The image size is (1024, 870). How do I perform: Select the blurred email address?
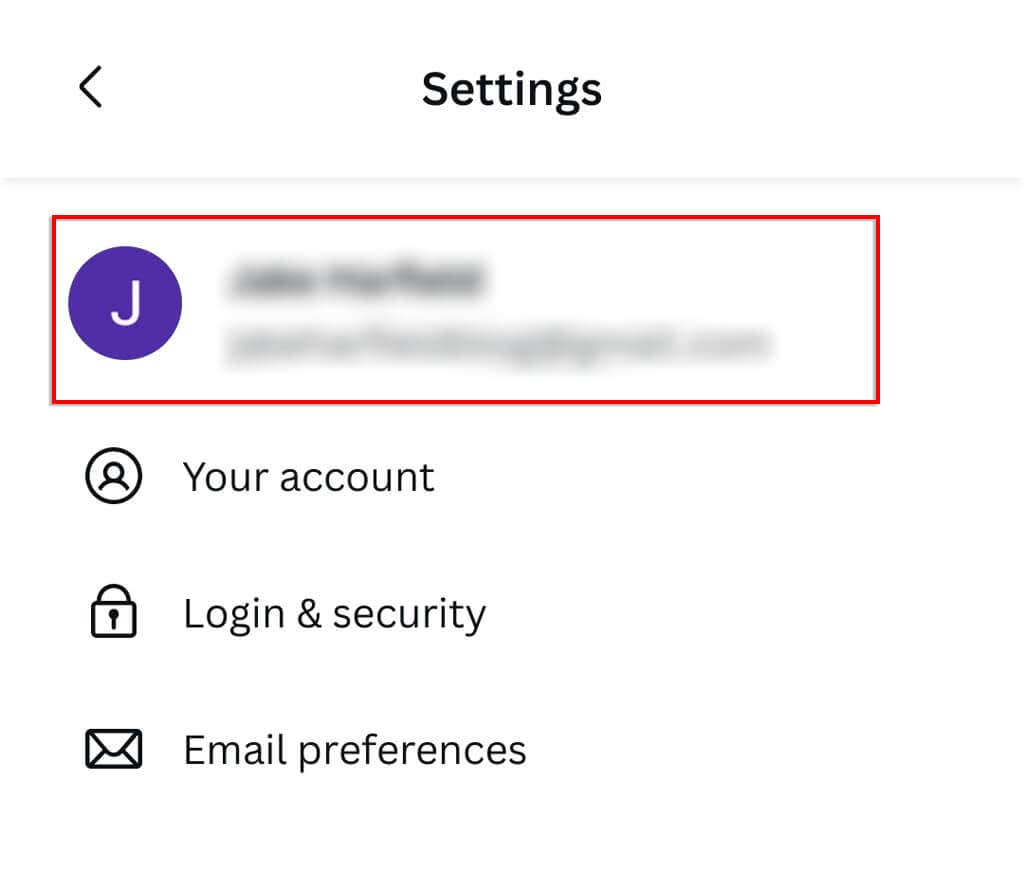(498, 344)
